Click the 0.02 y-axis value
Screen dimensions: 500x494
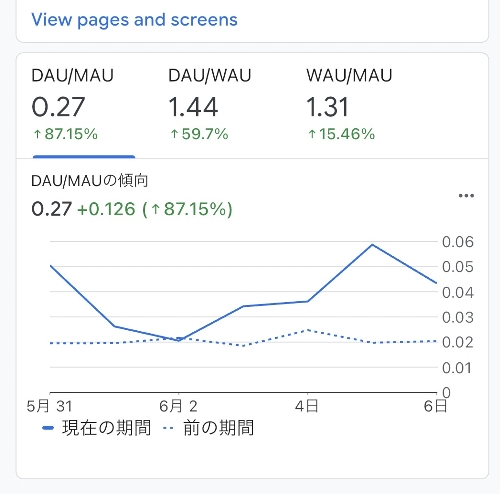coord(458,342)
